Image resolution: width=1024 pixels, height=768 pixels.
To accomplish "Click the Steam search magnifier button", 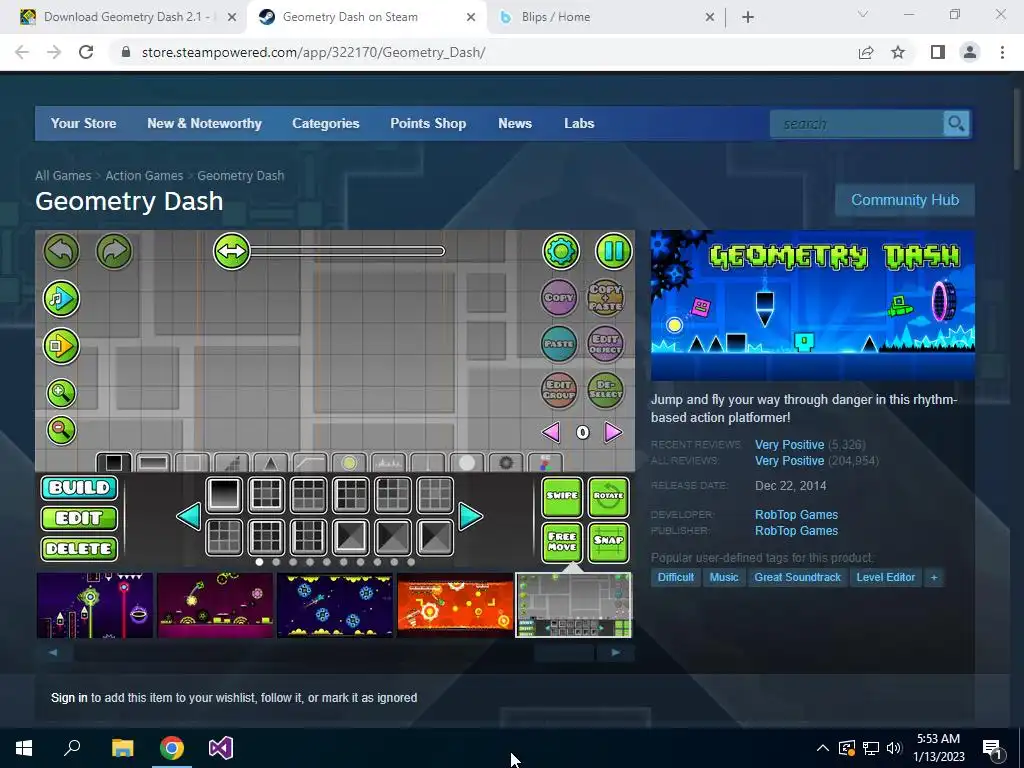I will tap(956, 123).
